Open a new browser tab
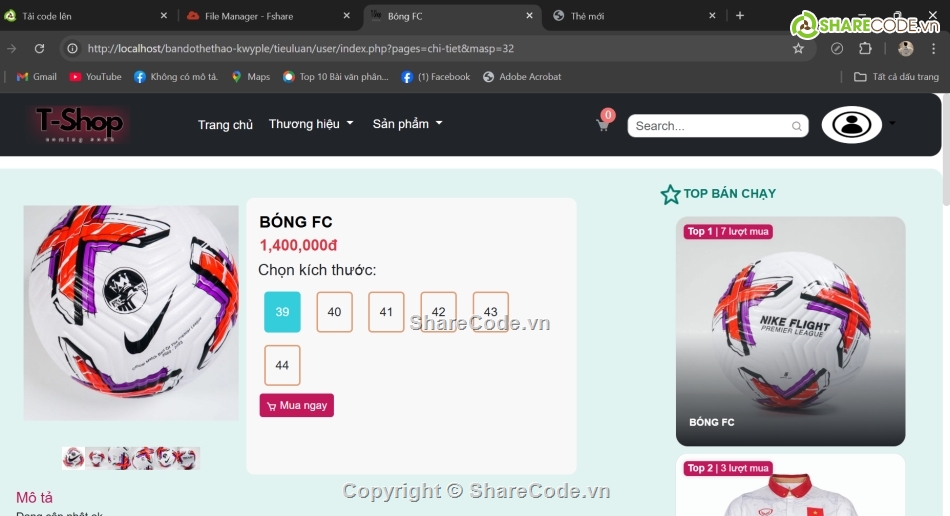Screen dimensions: 950x516 (x=740, y=16)
